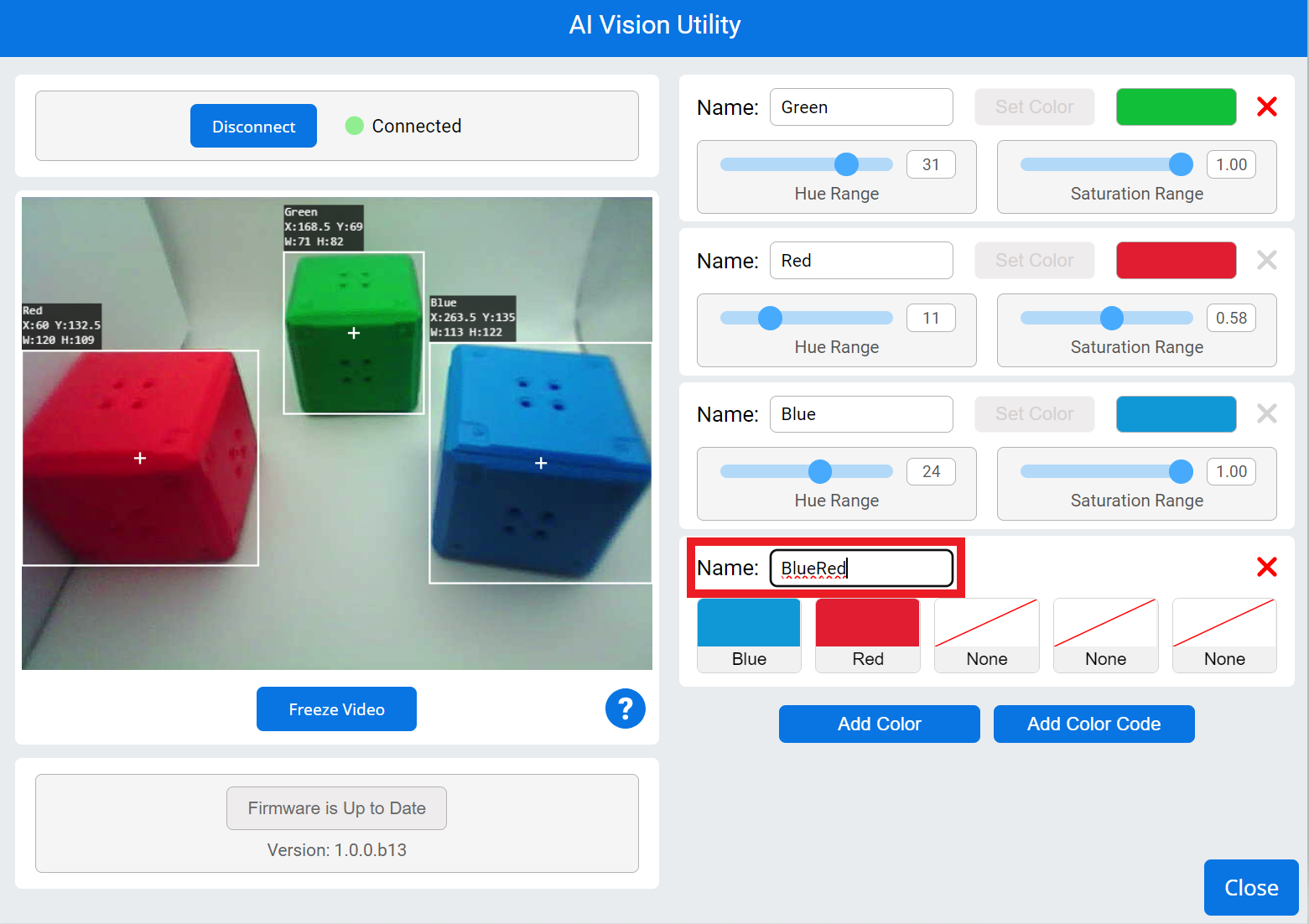Click Set Color for Red
1309x924 pixels.
coord(1034,260)
